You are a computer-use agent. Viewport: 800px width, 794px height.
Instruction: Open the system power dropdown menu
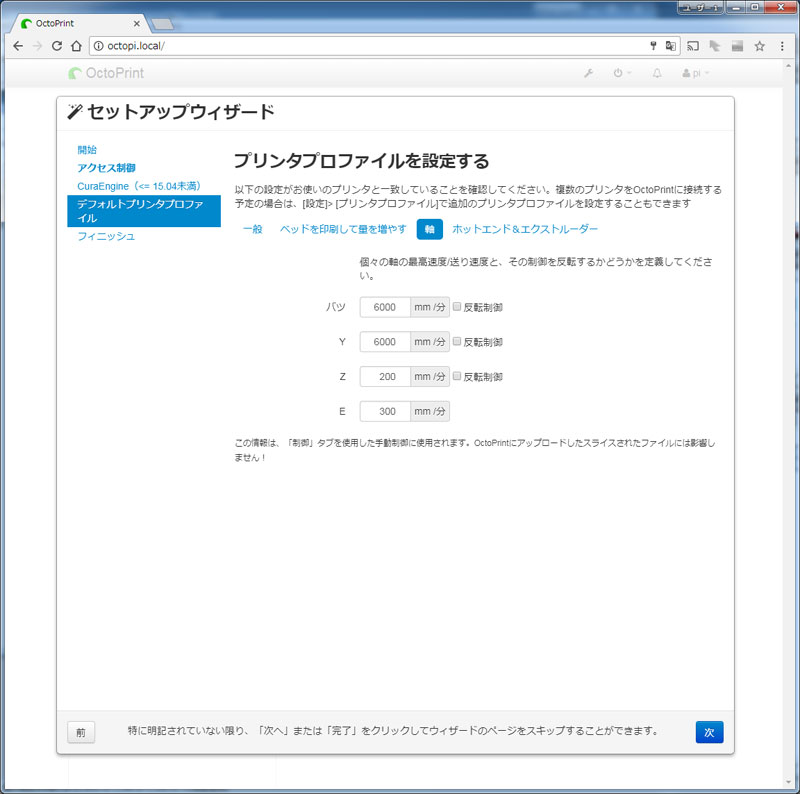622,73
